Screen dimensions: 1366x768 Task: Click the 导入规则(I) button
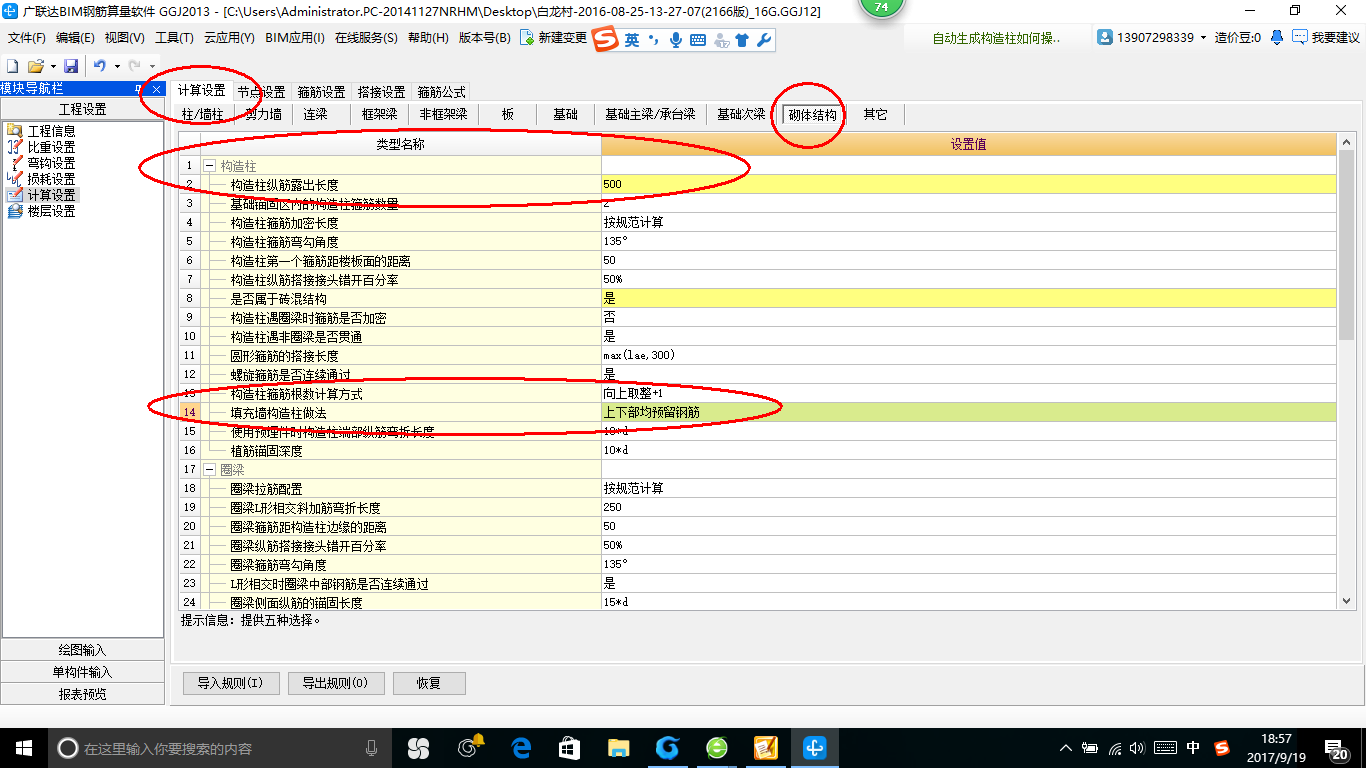[230, 683]
